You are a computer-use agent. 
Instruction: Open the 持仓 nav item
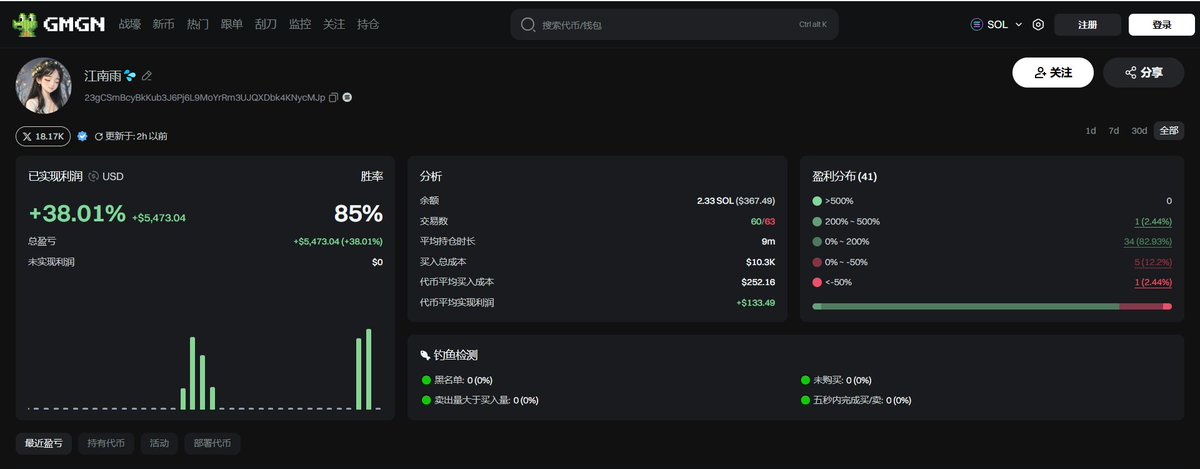click(x=368, y=24)
